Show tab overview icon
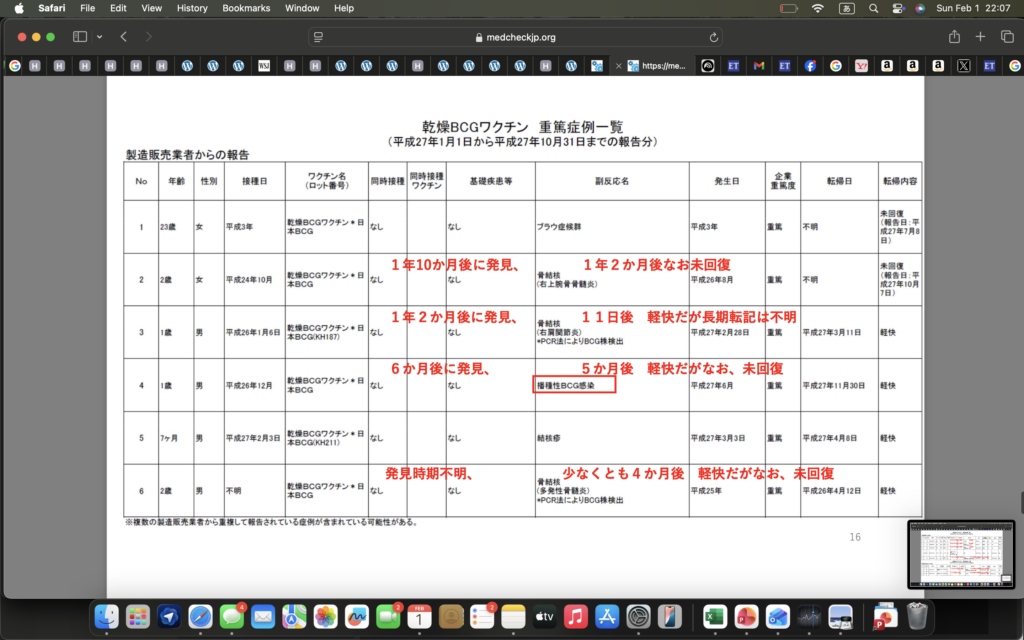 tap(1005, 37)
